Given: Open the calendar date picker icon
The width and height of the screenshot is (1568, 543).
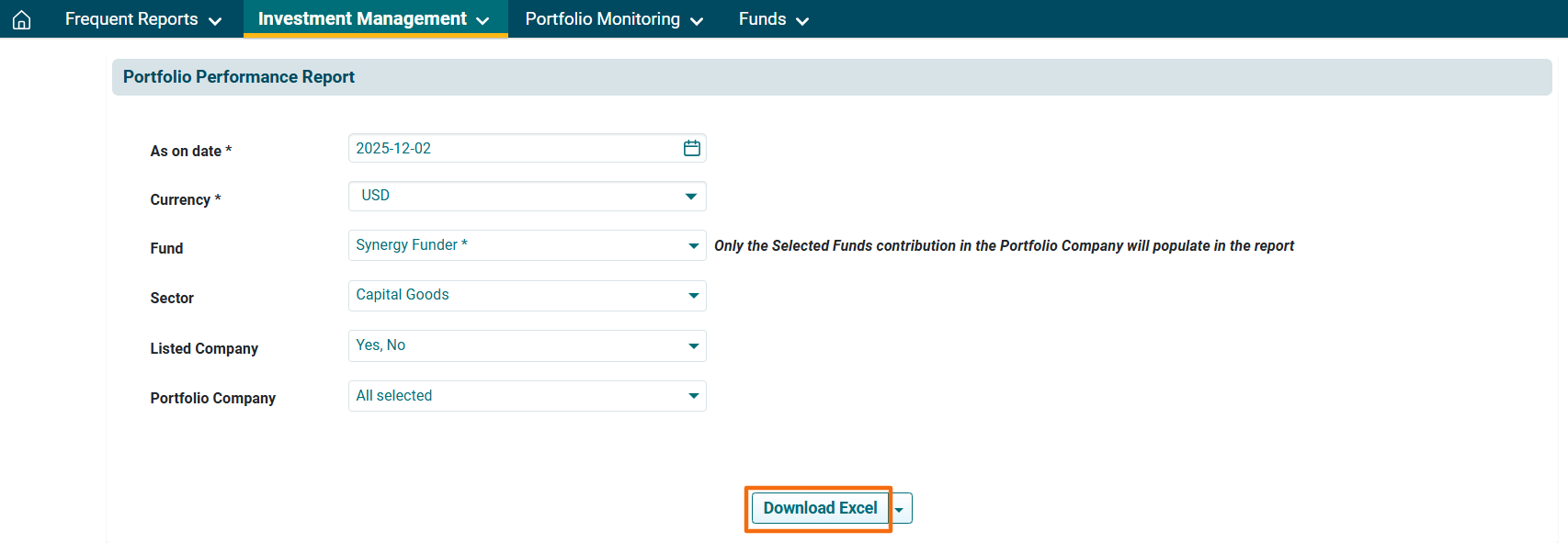Looking at the screenshot, I should pyautogui.click(x=691, y=148).
